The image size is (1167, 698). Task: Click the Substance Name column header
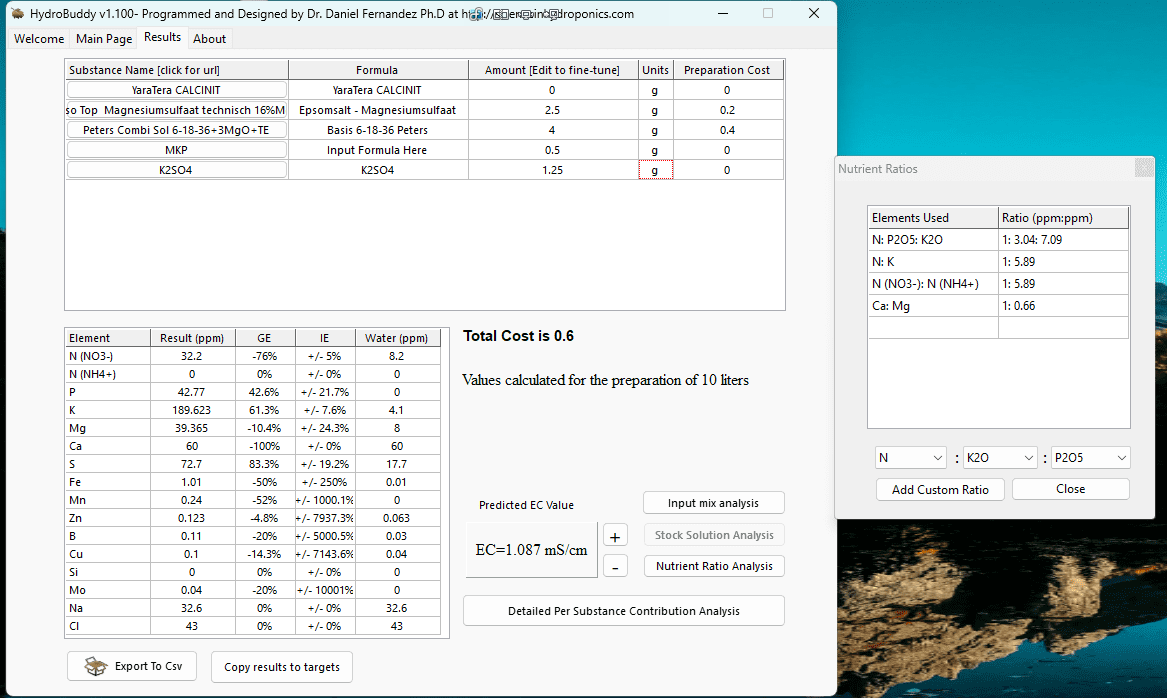(x=176, y=70)
